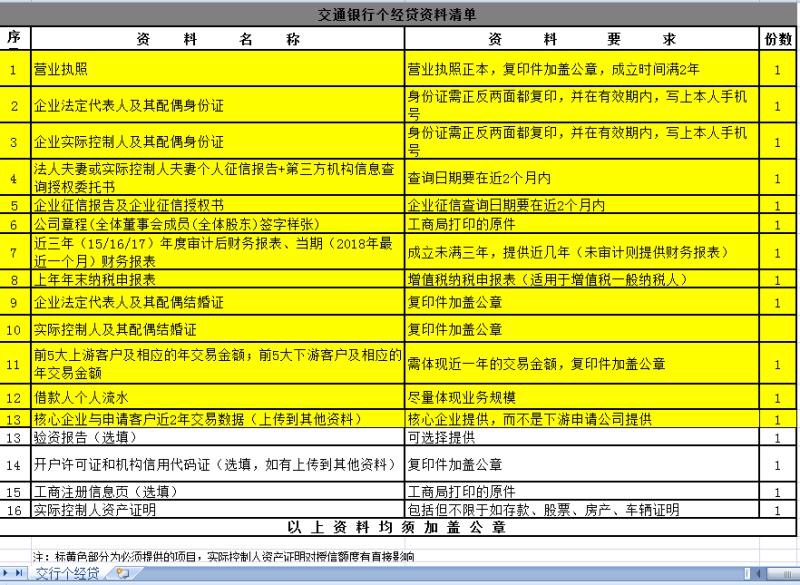Select the cell 实际控制人资产证明
The height and width of the screenshot is (585, 800).
pos(218,510)
